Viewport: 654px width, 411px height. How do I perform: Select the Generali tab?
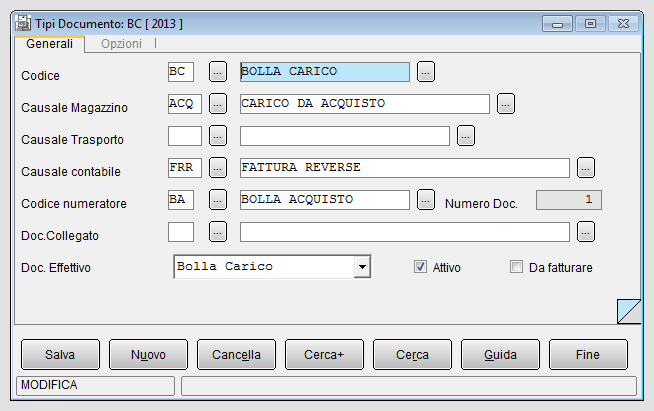[x=50, y=44]
